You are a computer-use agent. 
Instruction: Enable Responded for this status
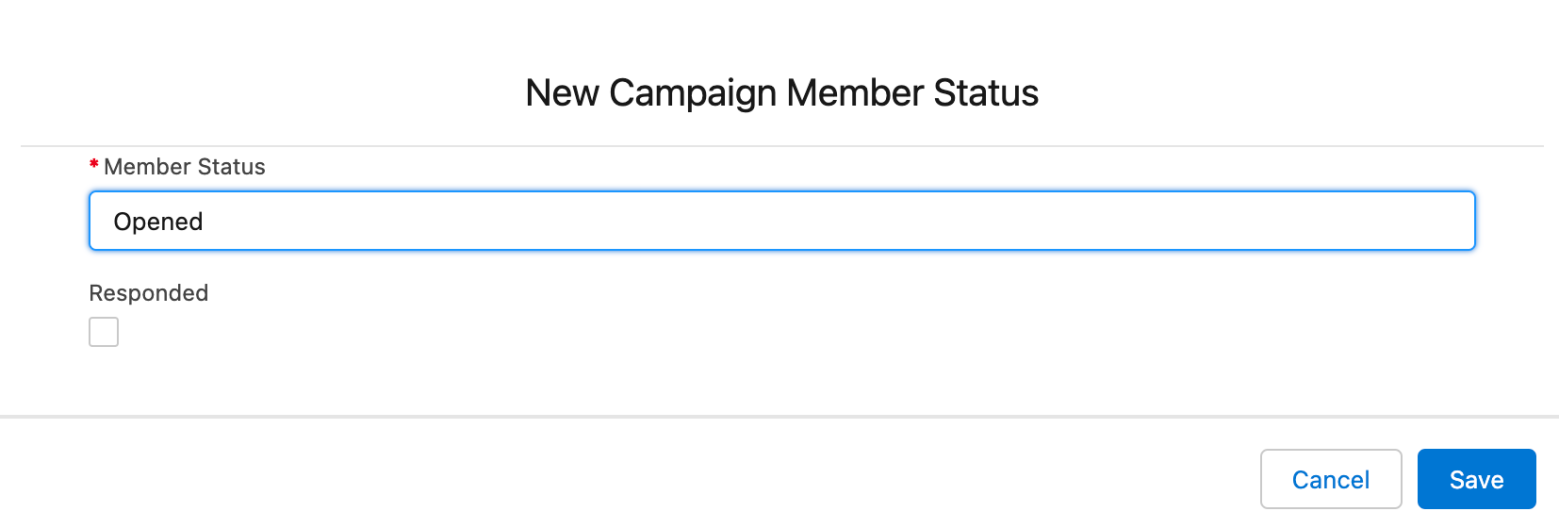coord(104,332)
